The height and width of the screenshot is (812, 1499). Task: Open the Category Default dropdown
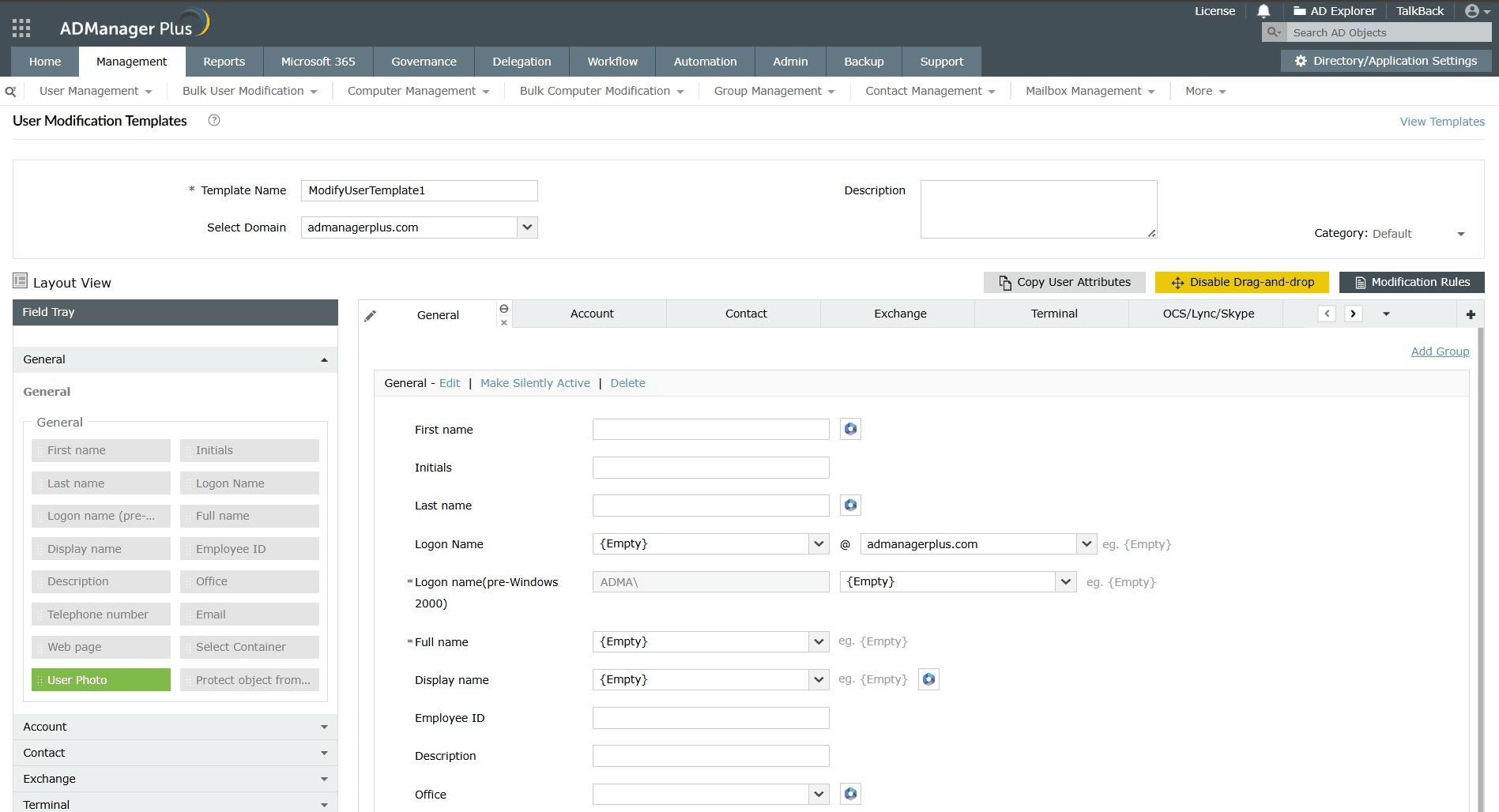(1460, 233)
